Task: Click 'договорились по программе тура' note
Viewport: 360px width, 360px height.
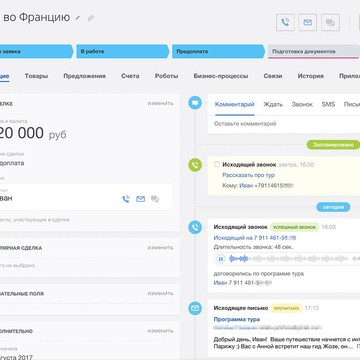Action: pyautogui.click(x=259, y=274)
